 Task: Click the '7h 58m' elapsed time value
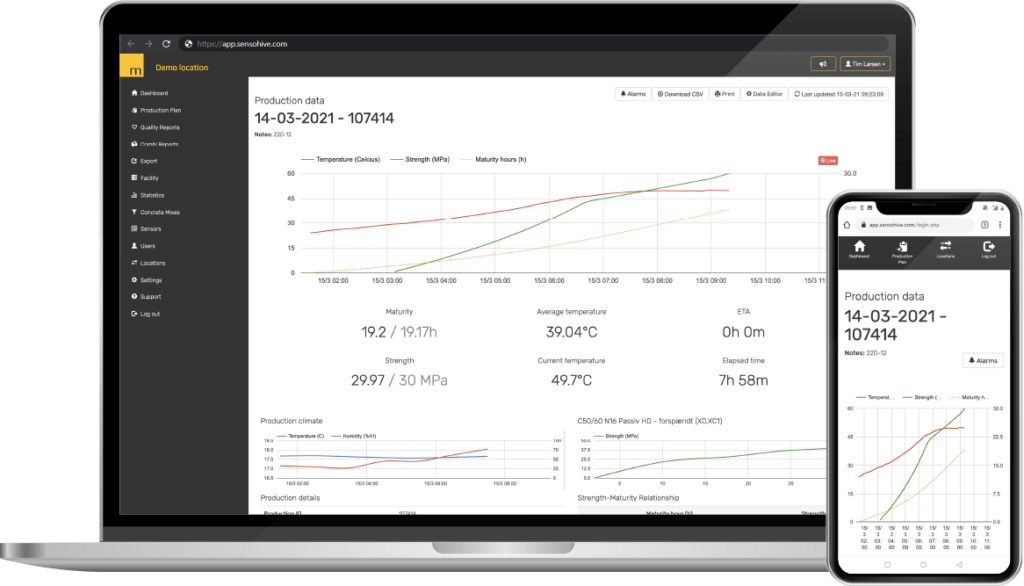click(x=743, y=380)
